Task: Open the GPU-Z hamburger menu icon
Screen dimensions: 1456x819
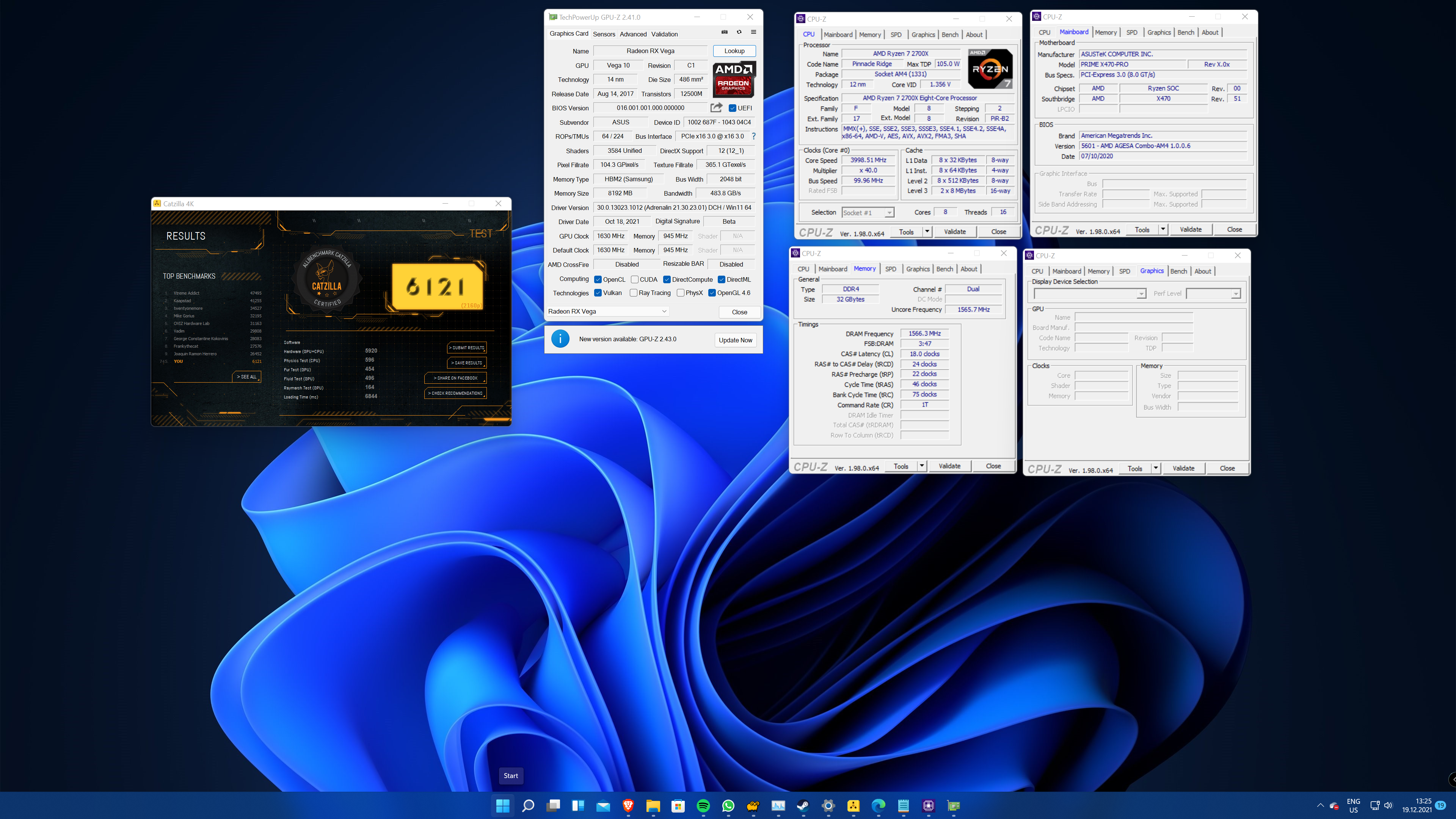Action: [753, 32]
